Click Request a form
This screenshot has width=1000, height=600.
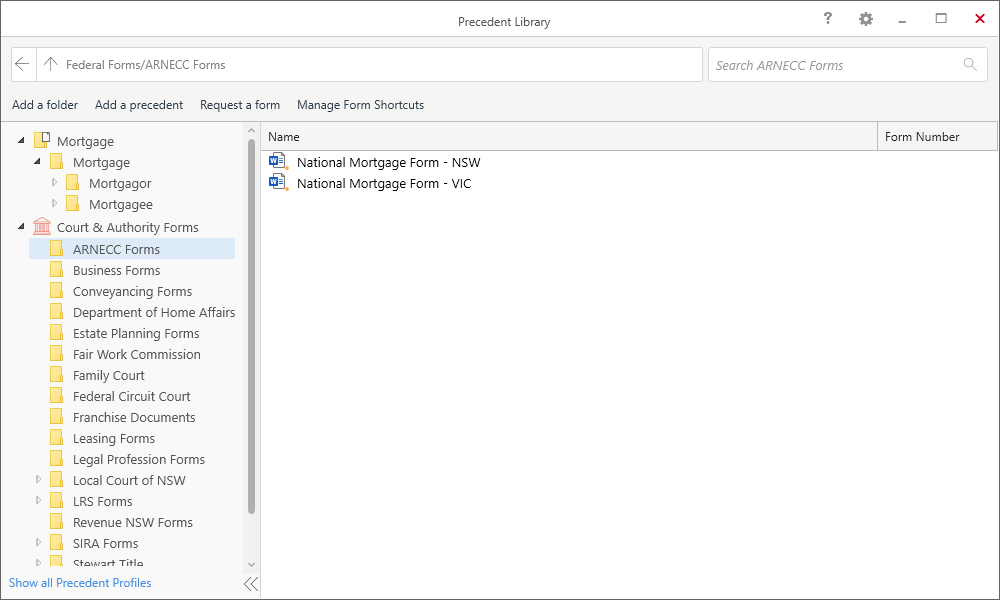click(x=240, y=105)
